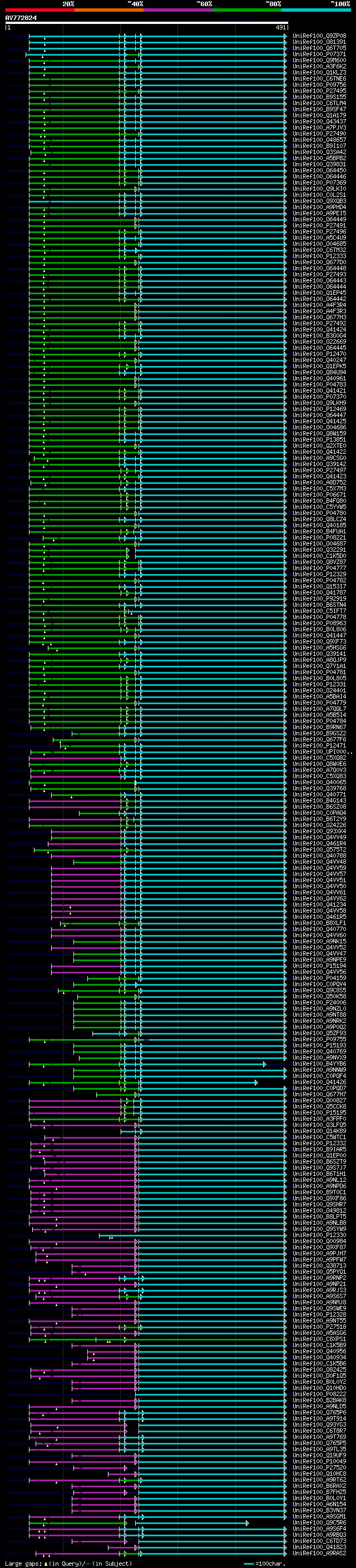Image resolution: width=356 pixels, height=1568 pixels.
Task: Select hit label UniRef100_Q41823
Action: tap(319, 1547)
